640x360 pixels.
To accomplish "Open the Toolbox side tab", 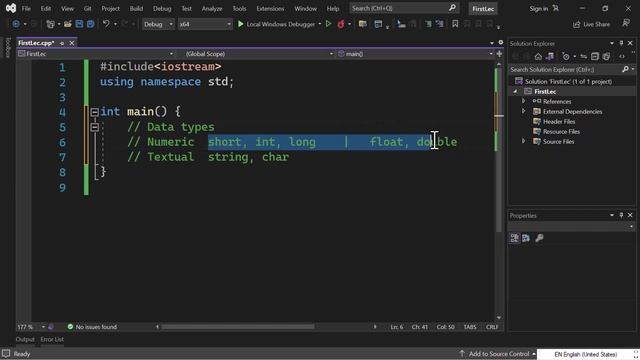I will click(x=8, y=47).
